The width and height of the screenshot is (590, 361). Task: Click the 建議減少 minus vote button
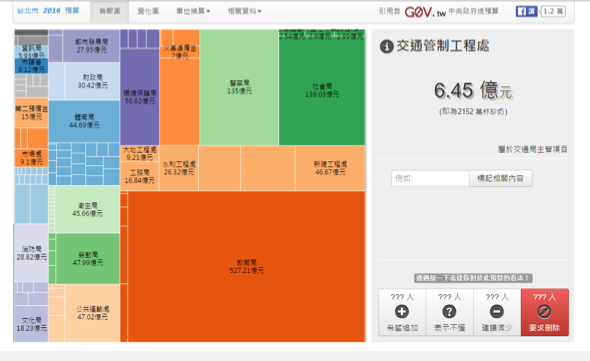(x=497, y=312)
